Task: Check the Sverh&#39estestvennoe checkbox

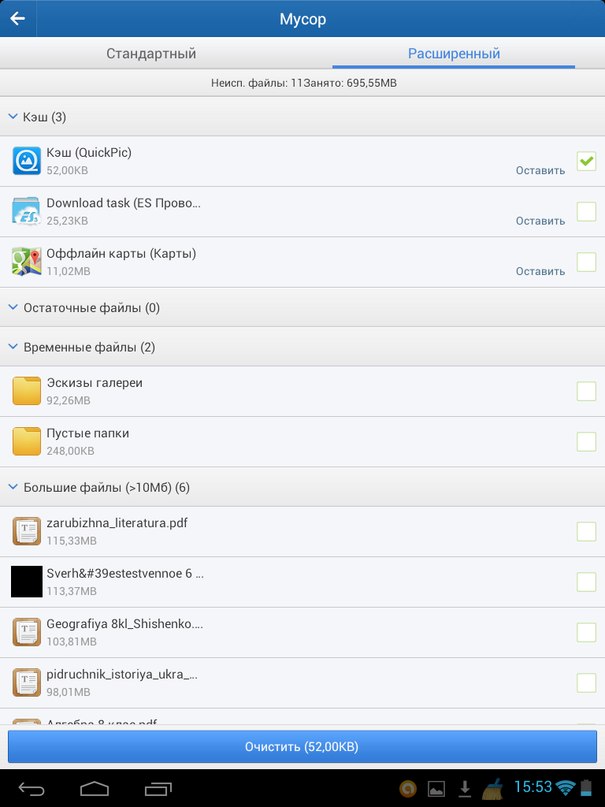Action: (586, 582)
